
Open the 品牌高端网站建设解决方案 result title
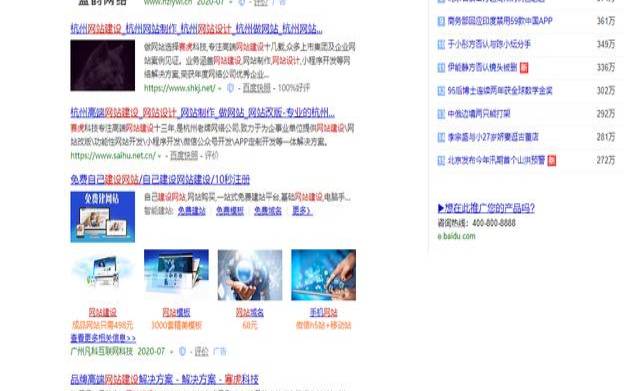click(x=164, y=379)
